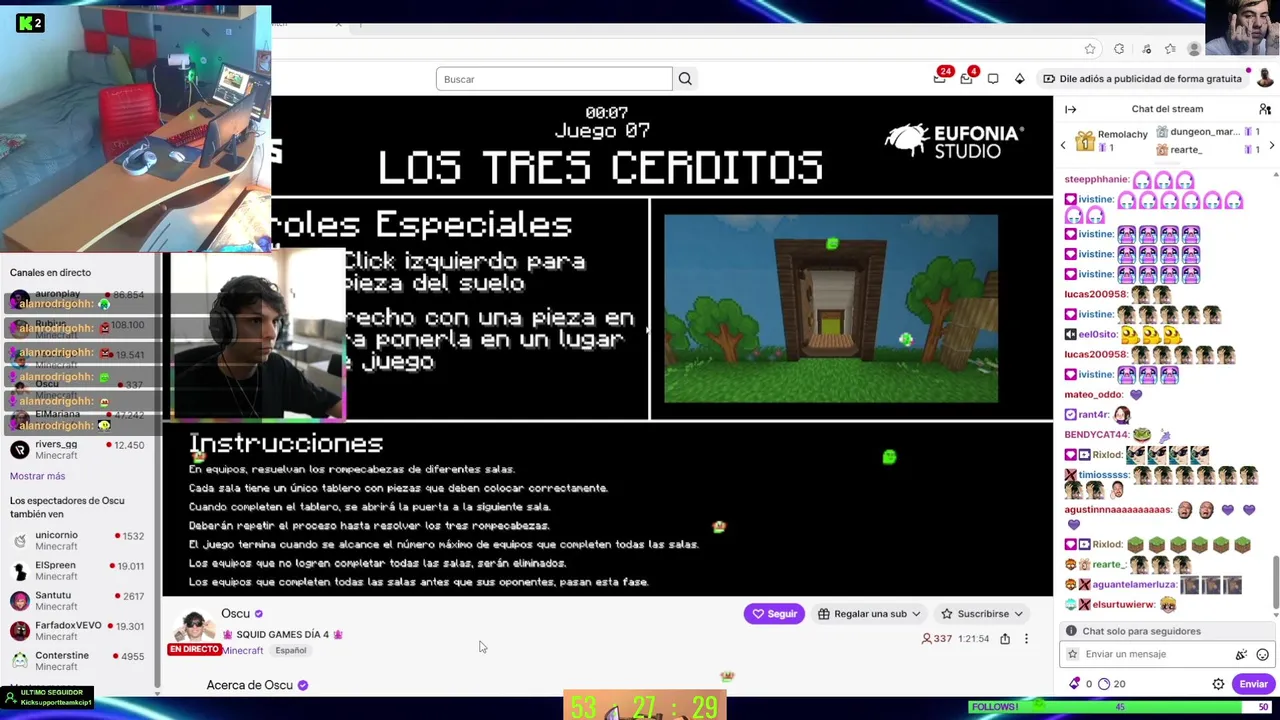Click Remolachy top gifter gift icon
The image size is (1280, 720).
[1085, 140]
